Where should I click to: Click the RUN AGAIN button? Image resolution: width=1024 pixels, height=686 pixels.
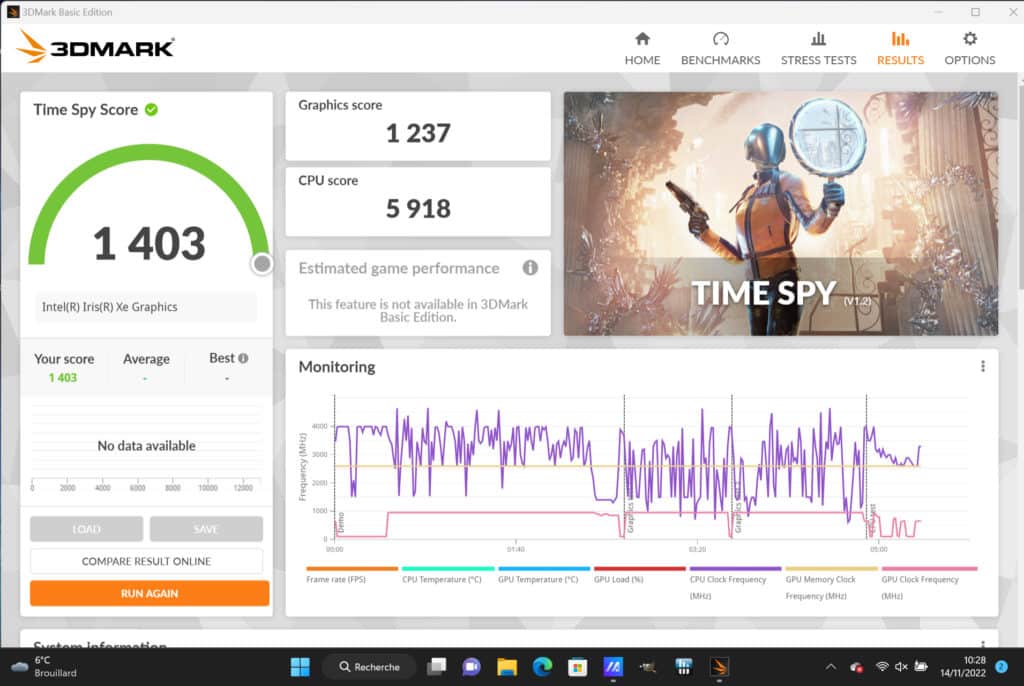pos(150,593)
